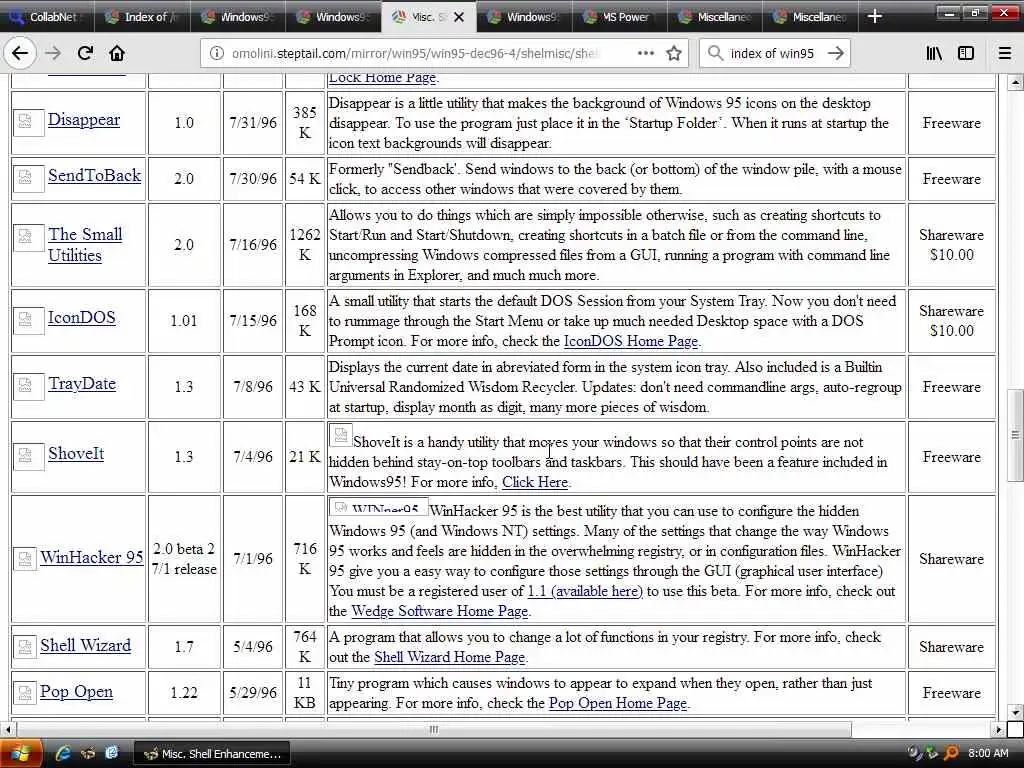Open a new tab with plus
Screen dimensions: 1024x768
875,16
